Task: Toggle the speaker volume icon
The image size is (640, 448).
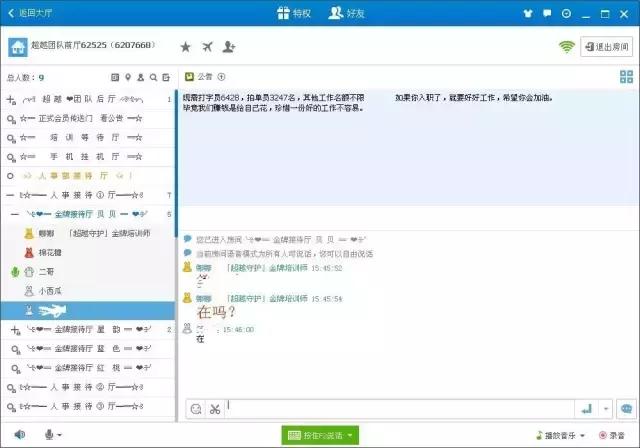Action: click(x=20, y=435)
